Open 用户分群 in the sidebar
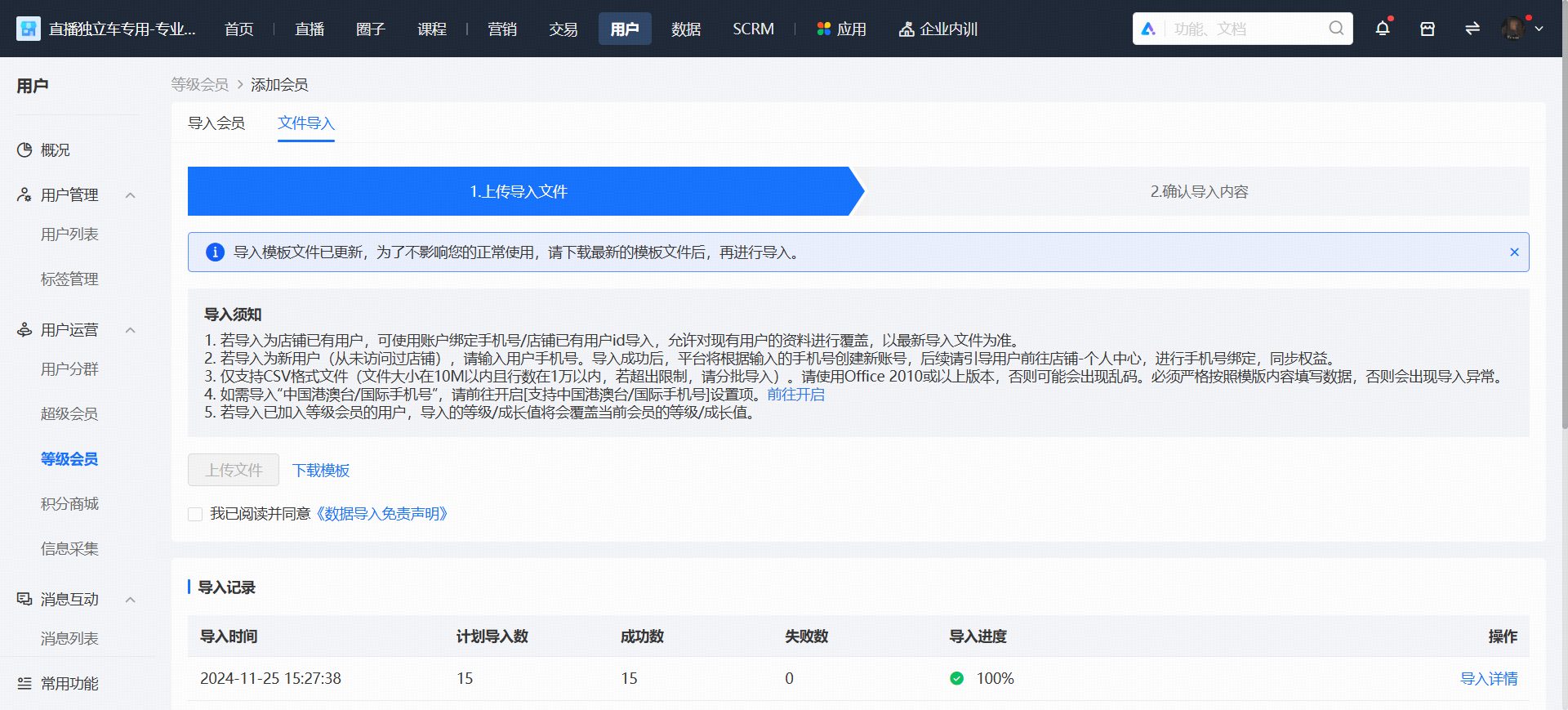This screenshot has width=1568, height=710. point(69,369)
